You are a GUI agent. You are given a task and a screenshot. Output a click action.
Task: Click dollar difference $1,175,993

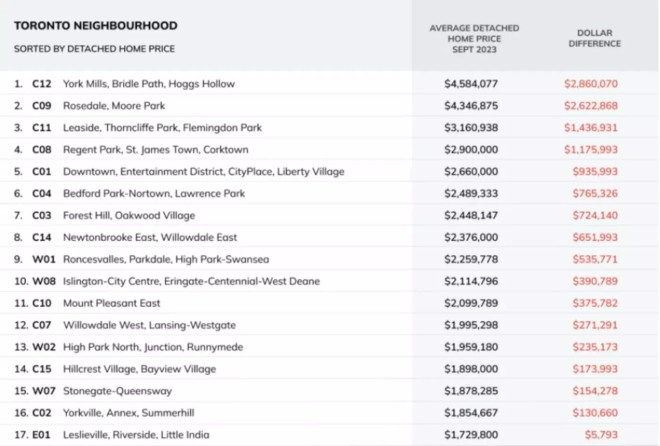click(x=591, y=149)
